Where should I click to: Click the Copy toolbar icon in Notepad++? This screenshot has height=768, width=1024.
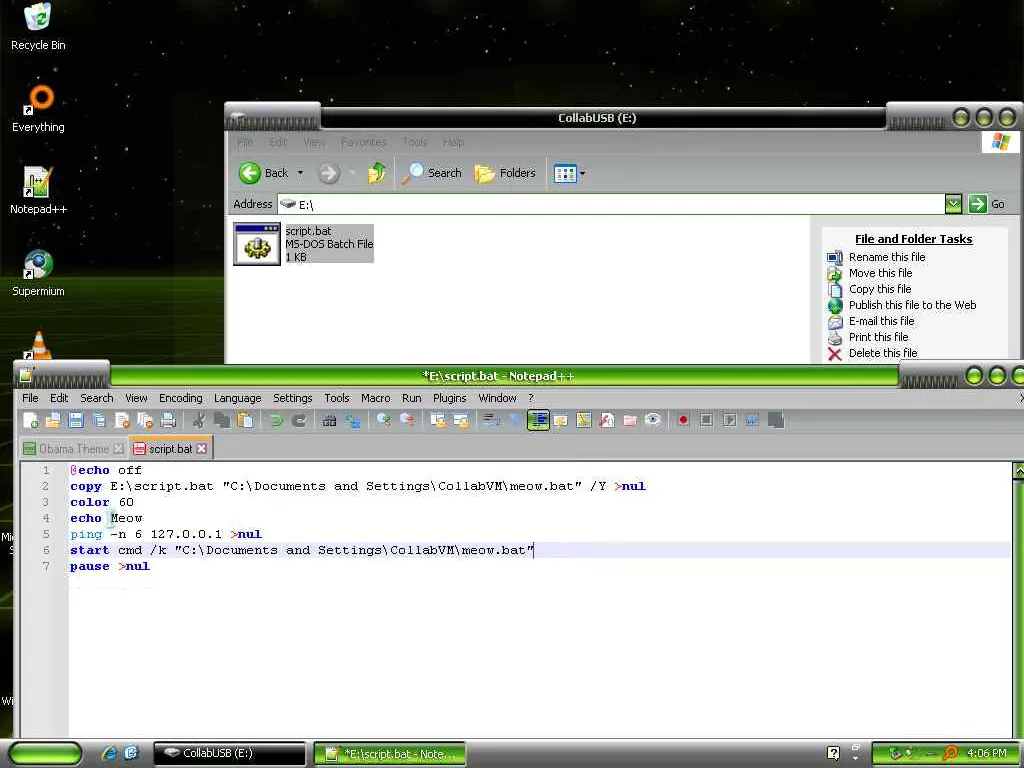coord(222,421)
